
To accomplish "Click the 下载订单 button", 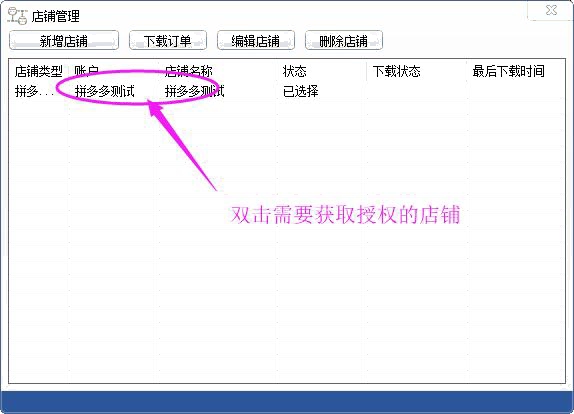I will [168, 40].
